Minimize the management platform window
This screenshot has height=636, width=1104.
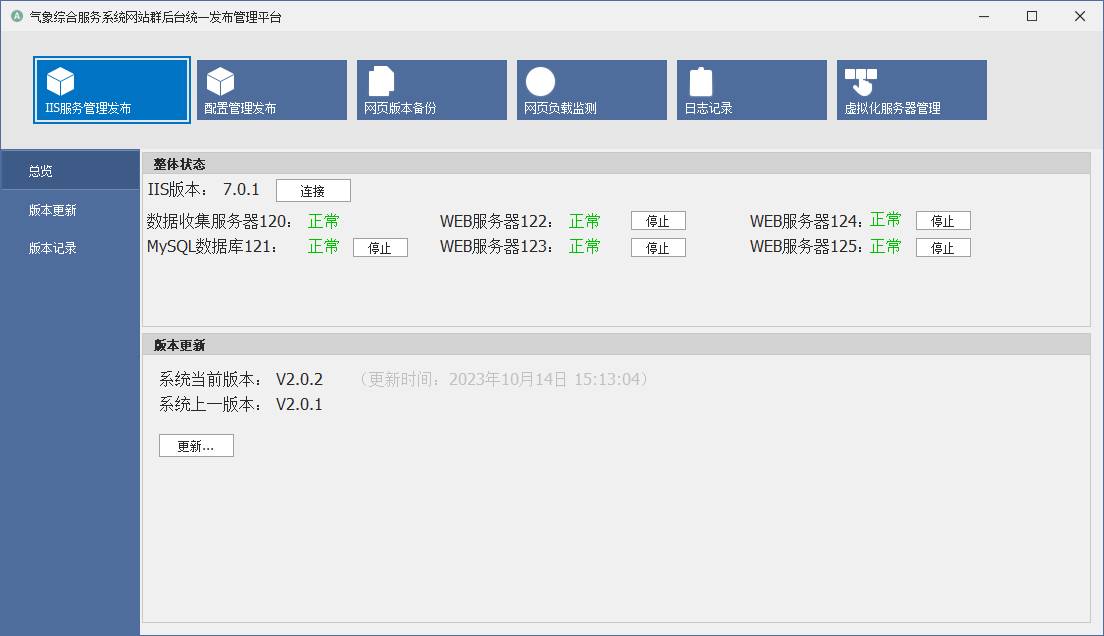coord(984,16)
